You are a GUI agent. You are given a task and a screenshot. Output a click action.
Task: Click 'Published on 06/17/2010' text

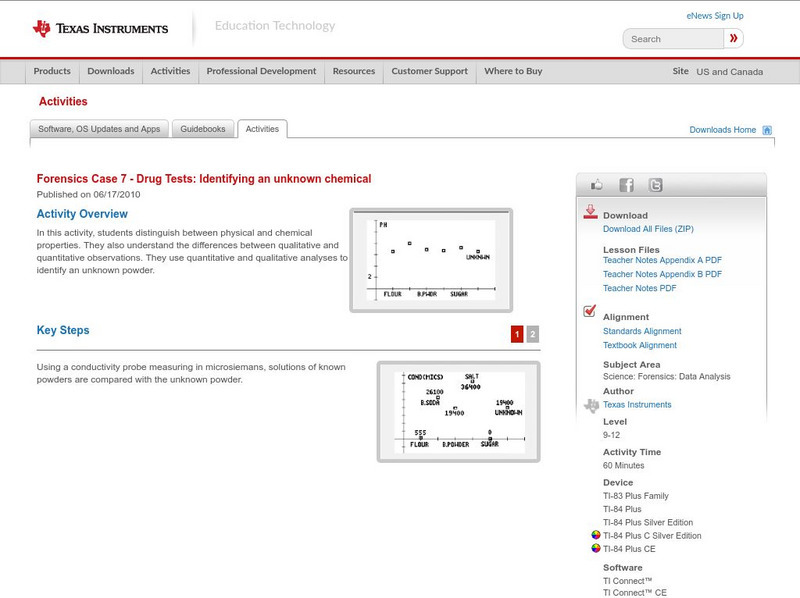coord(88,194)
